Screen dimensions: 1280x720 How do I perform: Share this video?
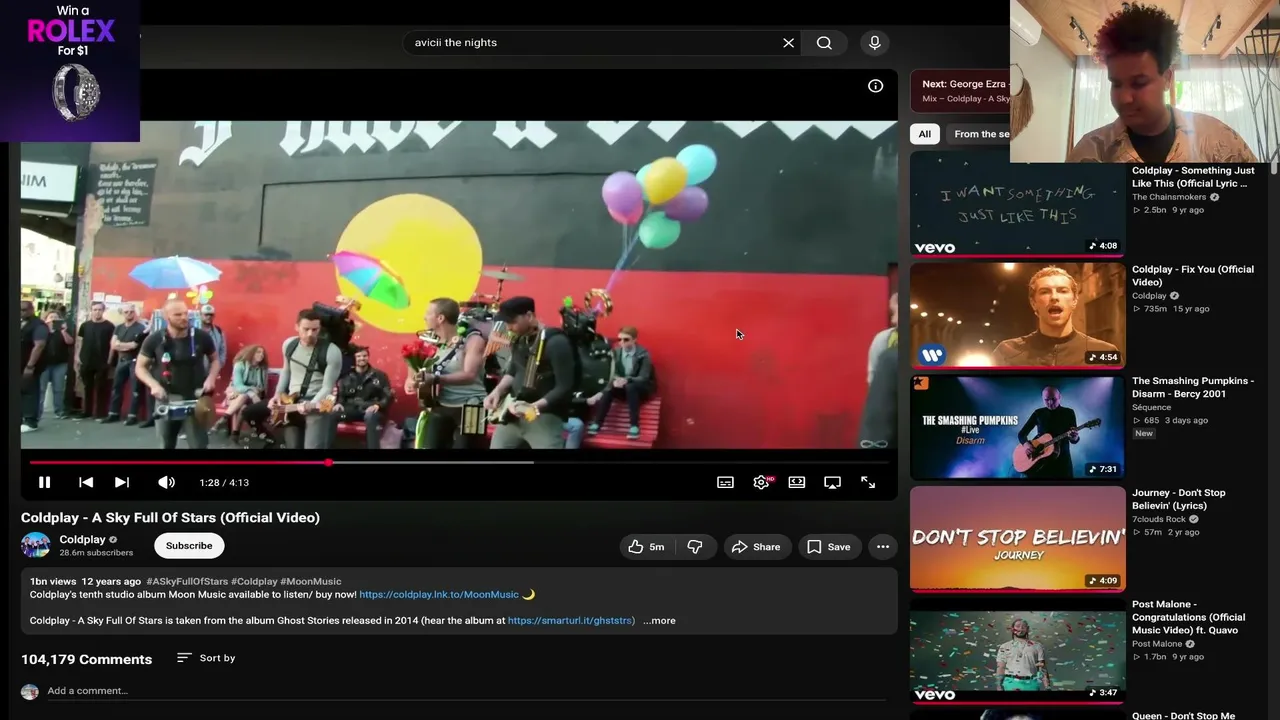(756, 547)
